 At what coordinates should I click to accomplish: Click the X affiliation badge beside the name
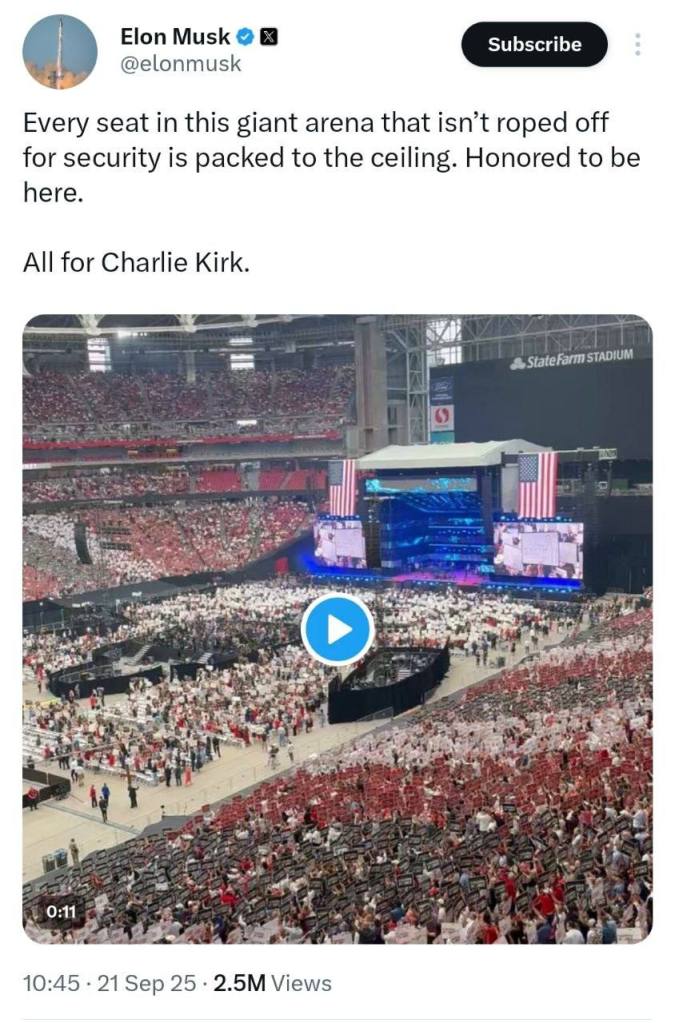268,38
